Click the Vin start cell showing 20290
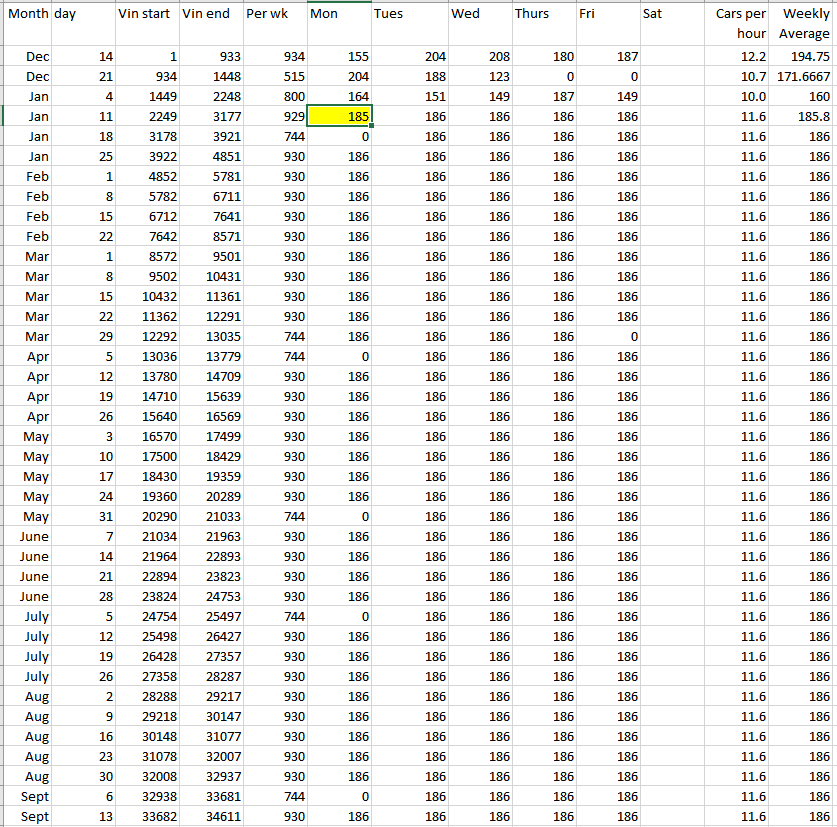Viewport: 837px width, 827px height. [148, 517]
